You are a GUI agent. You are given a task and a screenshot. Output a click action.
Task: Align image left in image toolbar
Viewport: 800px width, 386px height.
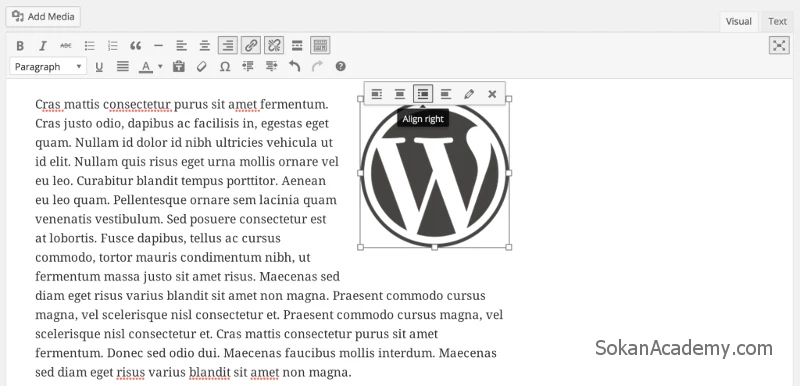pyautogui.click(x=377, y=94)
